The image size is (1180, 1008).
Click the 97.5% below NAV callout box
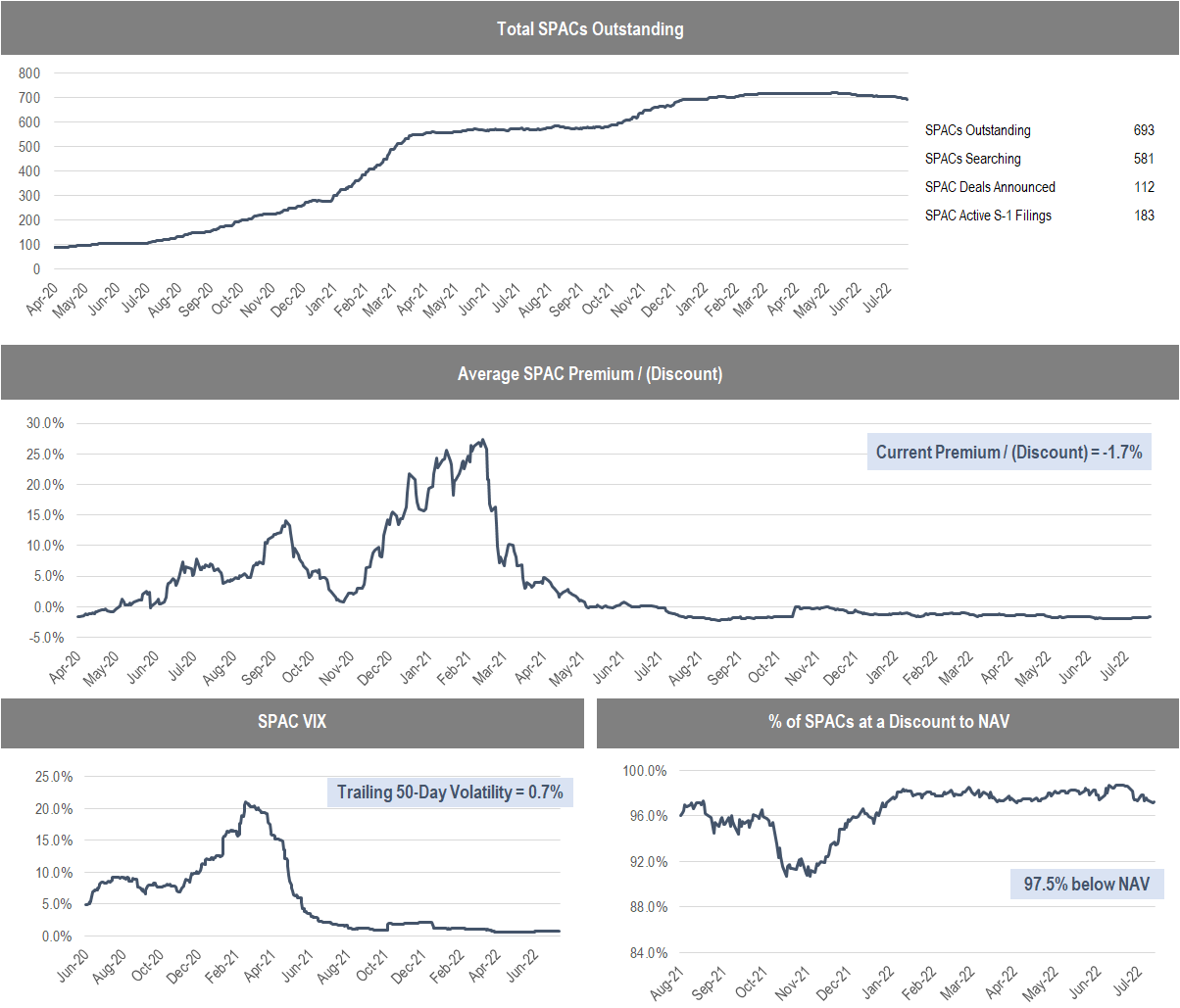click(x=1086, y=884)
